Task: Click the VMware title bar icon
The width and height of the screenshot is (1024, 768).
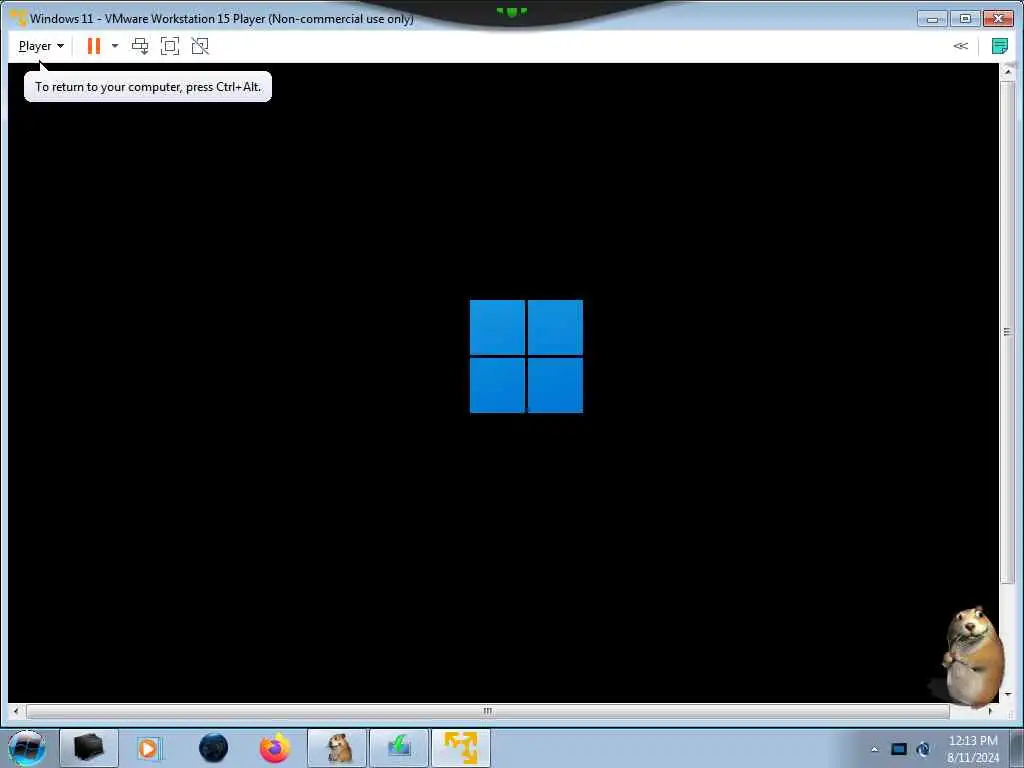Action: [18, 18]
